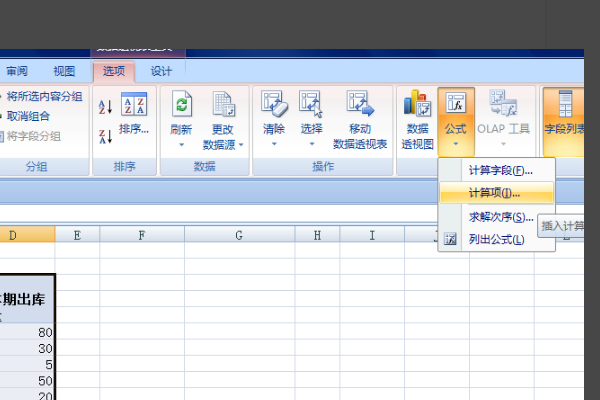Select Calculated Item (计算项) menu entry
Screen dimensions: 600x400
coord(494,193)
